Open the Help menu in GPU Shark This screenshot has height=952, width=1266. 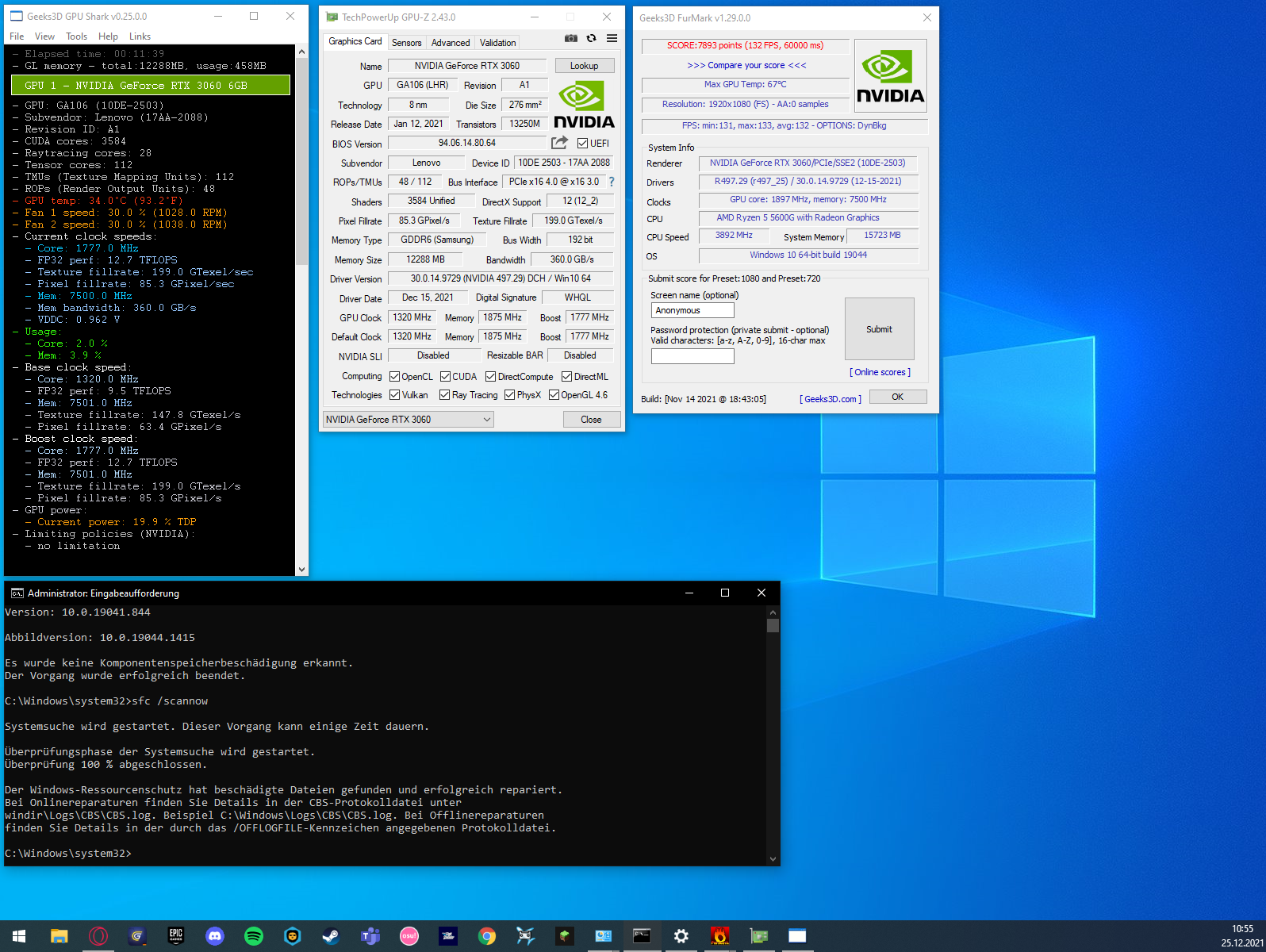[108, 36]
